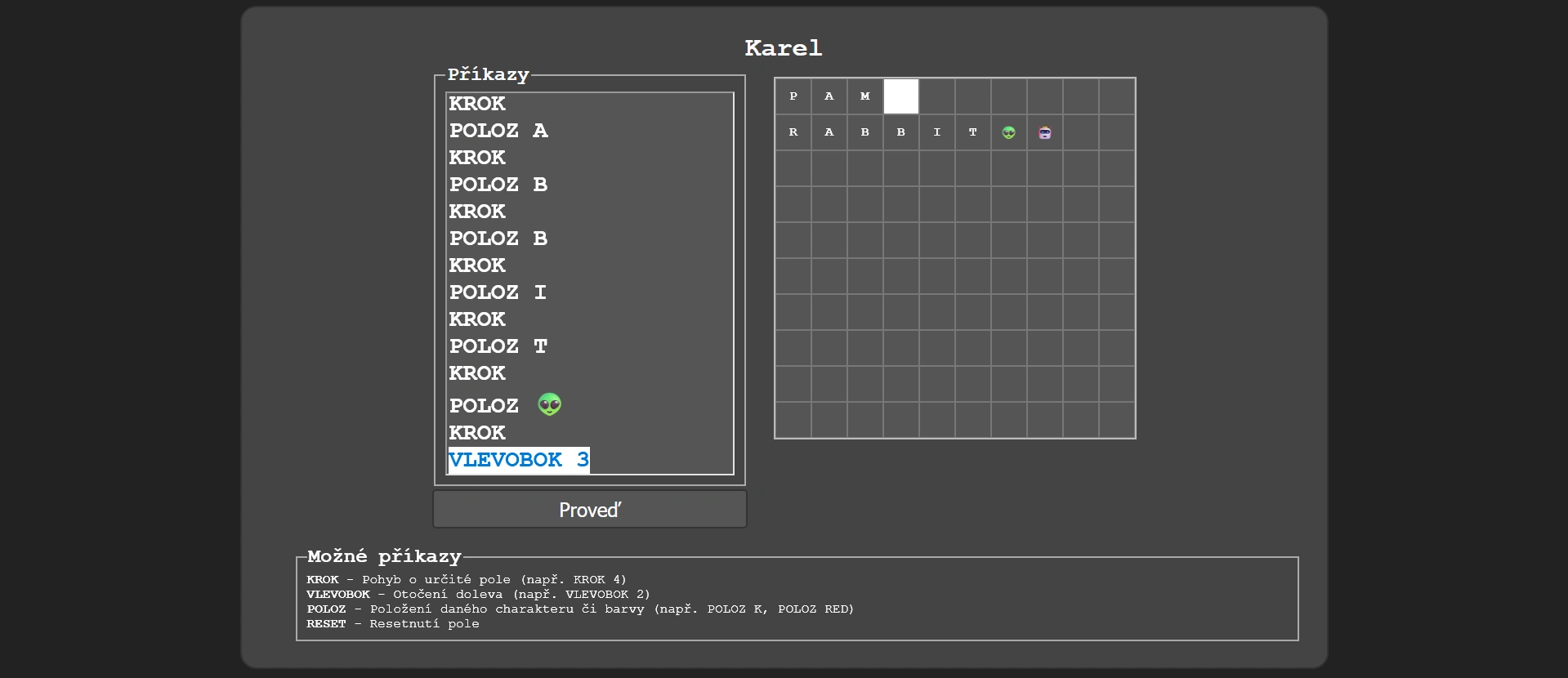
Task: Click the Příkazy panel label
Action: click(488, 74)
